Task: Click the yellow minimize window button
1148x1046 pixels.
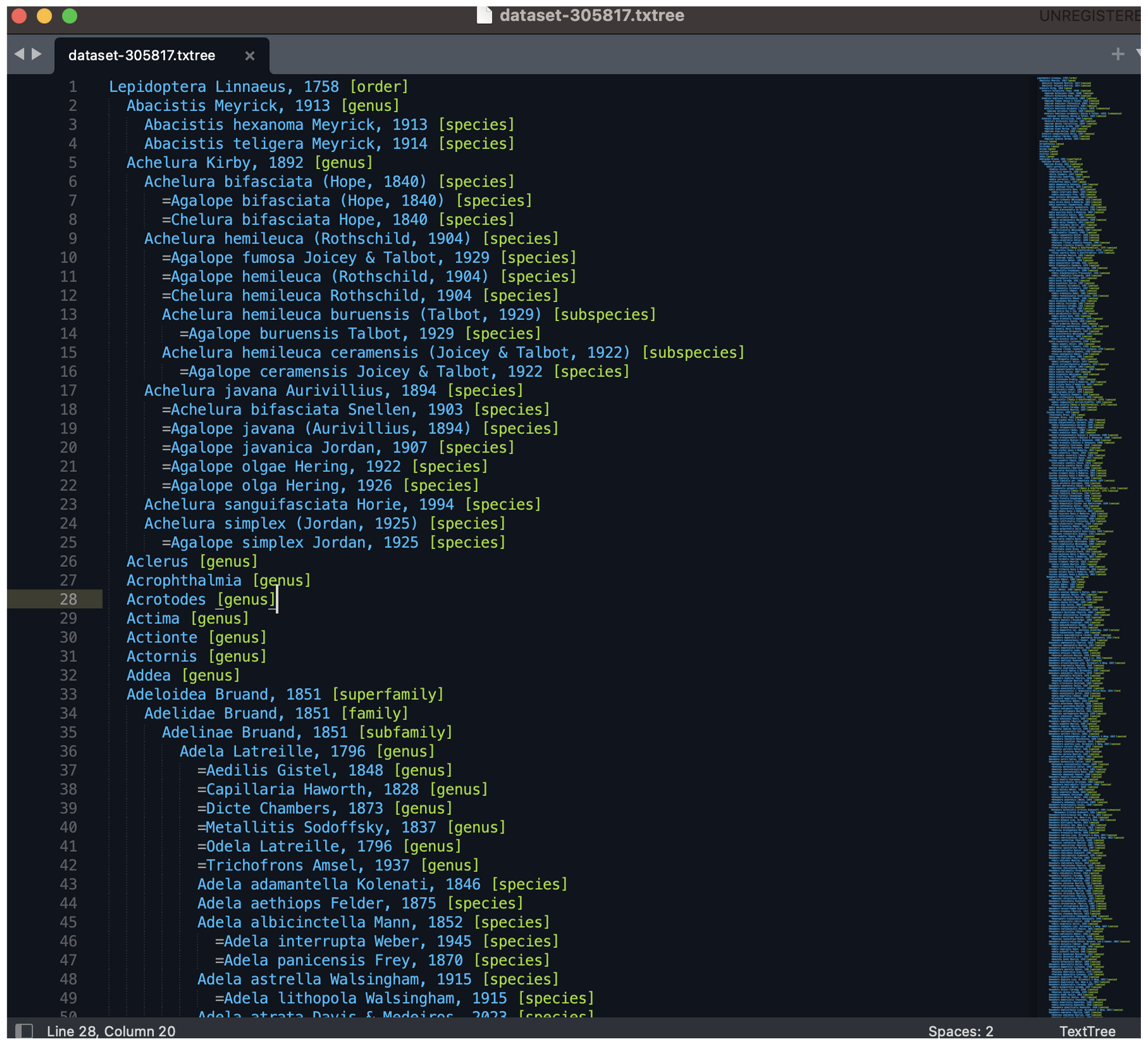Action: [44, 15]
